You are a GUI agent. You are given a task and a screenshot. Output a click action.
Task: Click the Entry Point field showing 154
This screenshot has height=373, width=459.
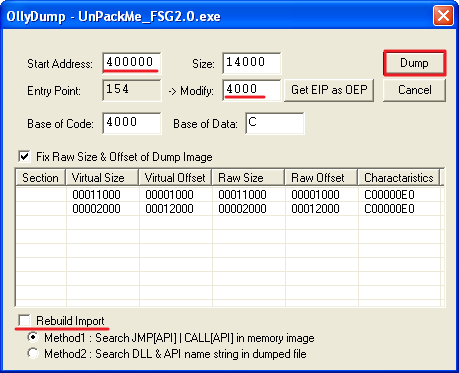132,90
